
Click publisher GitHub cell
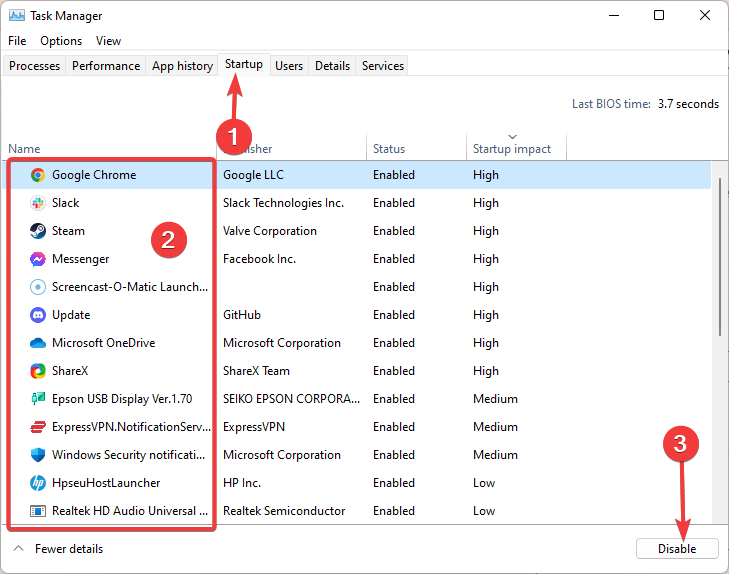(242, 315)
